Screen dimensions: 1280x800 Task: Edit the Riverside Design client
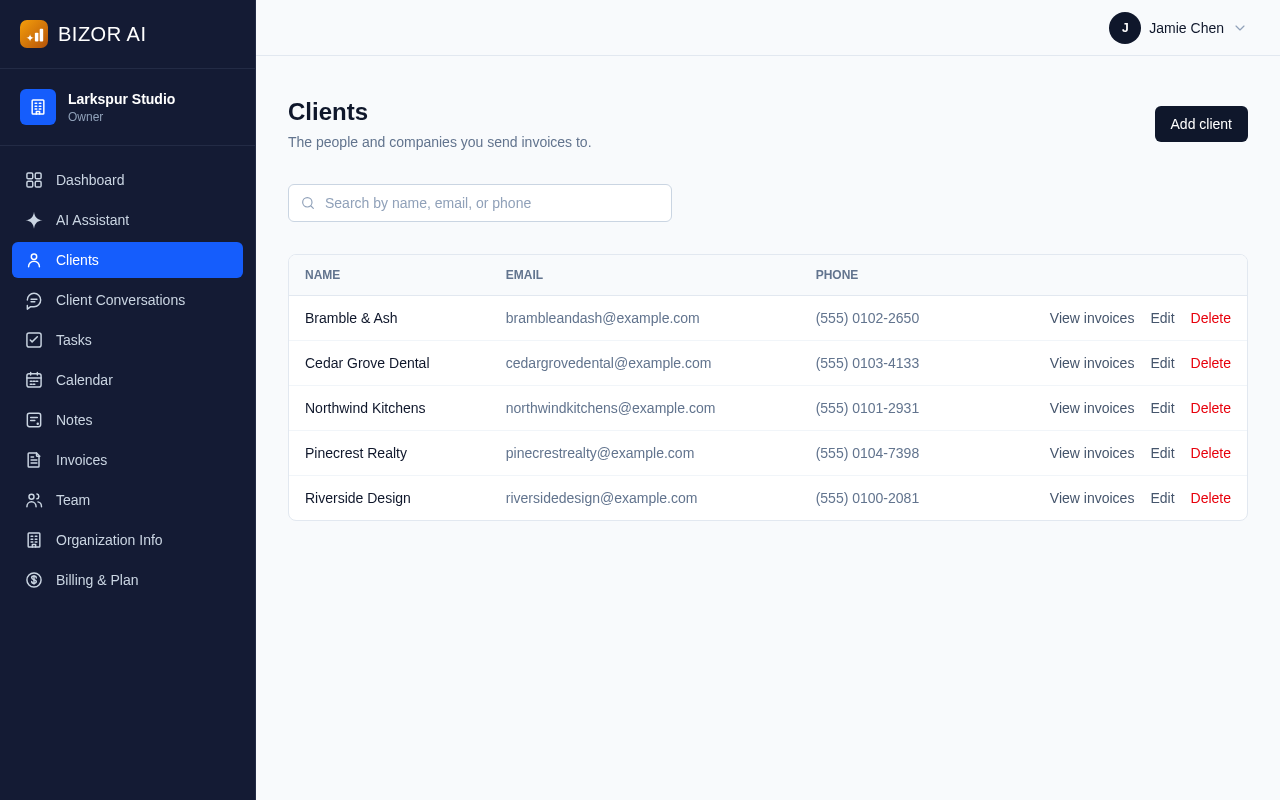coord(1162,498)
